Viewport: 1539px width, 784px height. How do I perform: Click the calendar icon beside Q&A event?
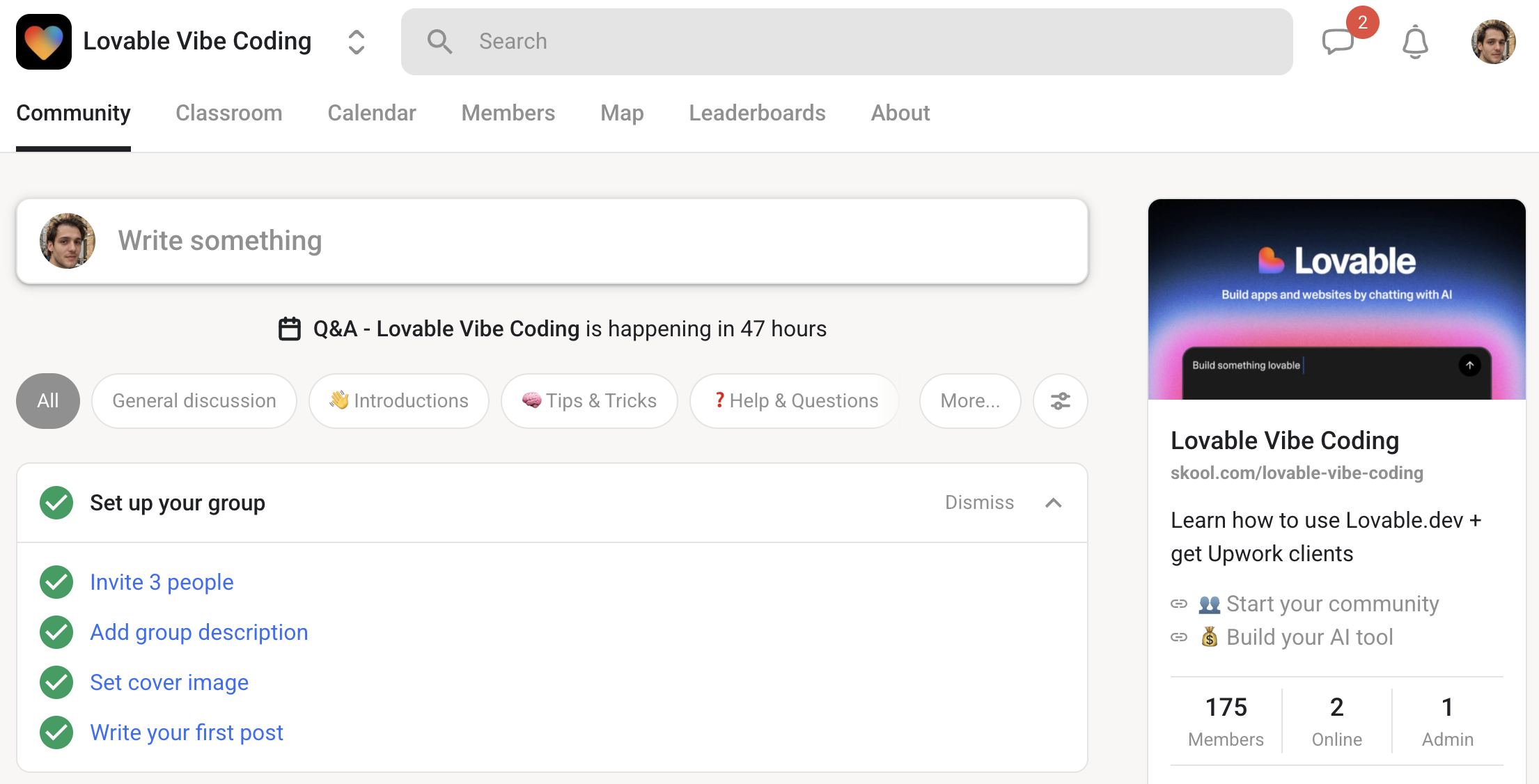tap(290, 329)
